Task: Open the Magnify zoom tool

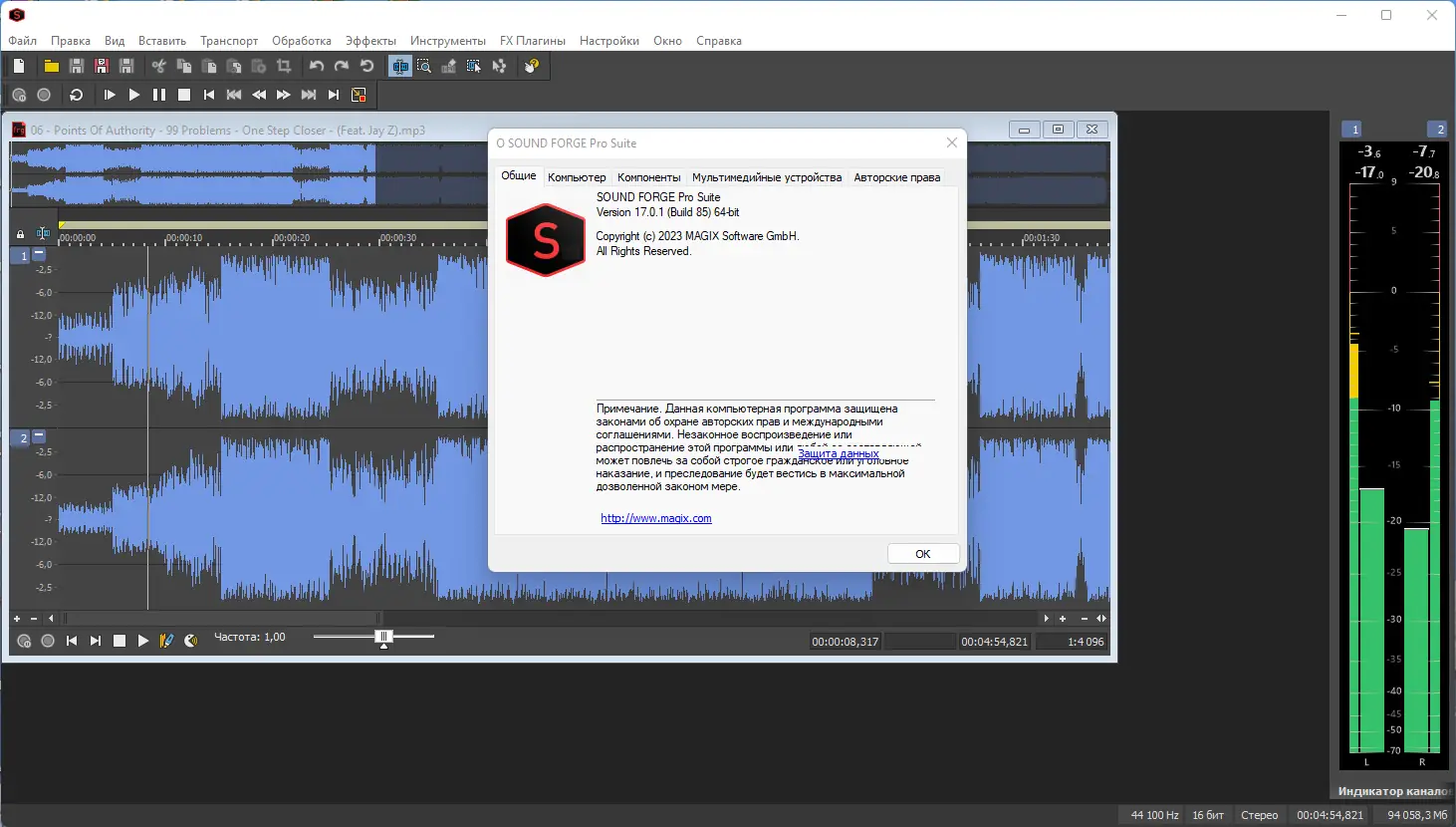Action: coord(426,66)
